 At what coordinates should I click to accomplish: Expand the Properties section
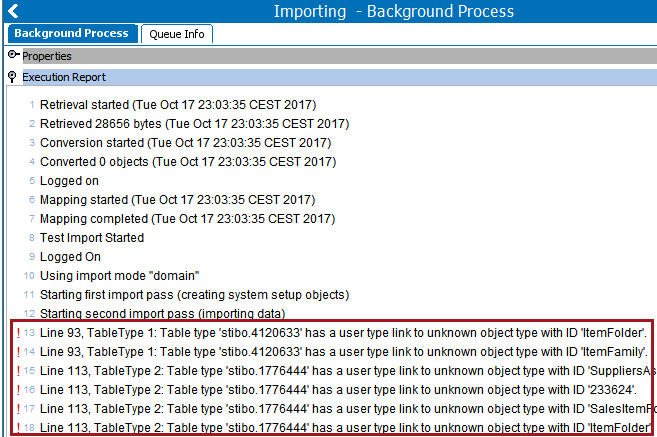(x=13, y=54)
